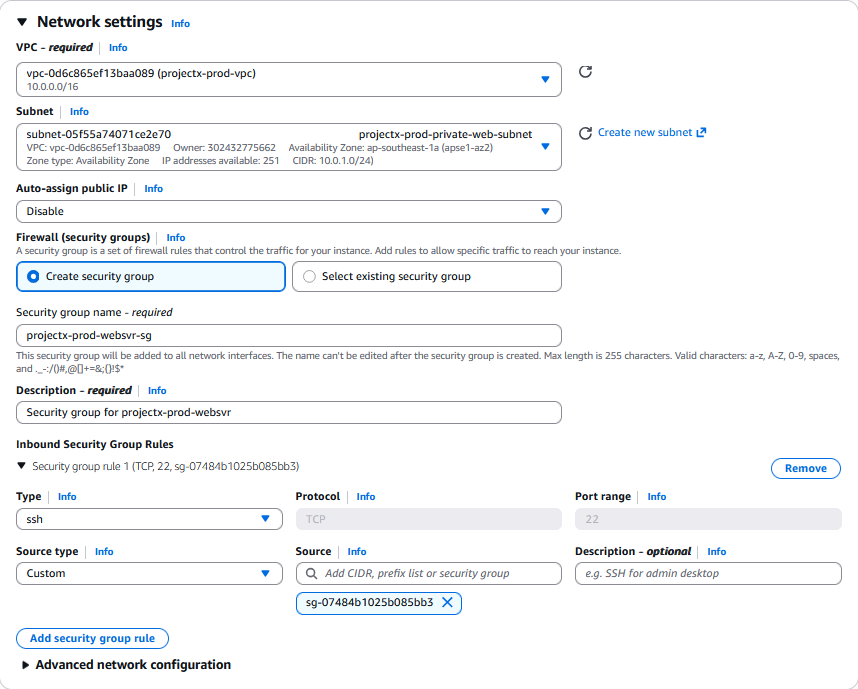Open Info link next to Subnet
The height and width of the screenshot is (689, 858).
click(x=79, y=112)
